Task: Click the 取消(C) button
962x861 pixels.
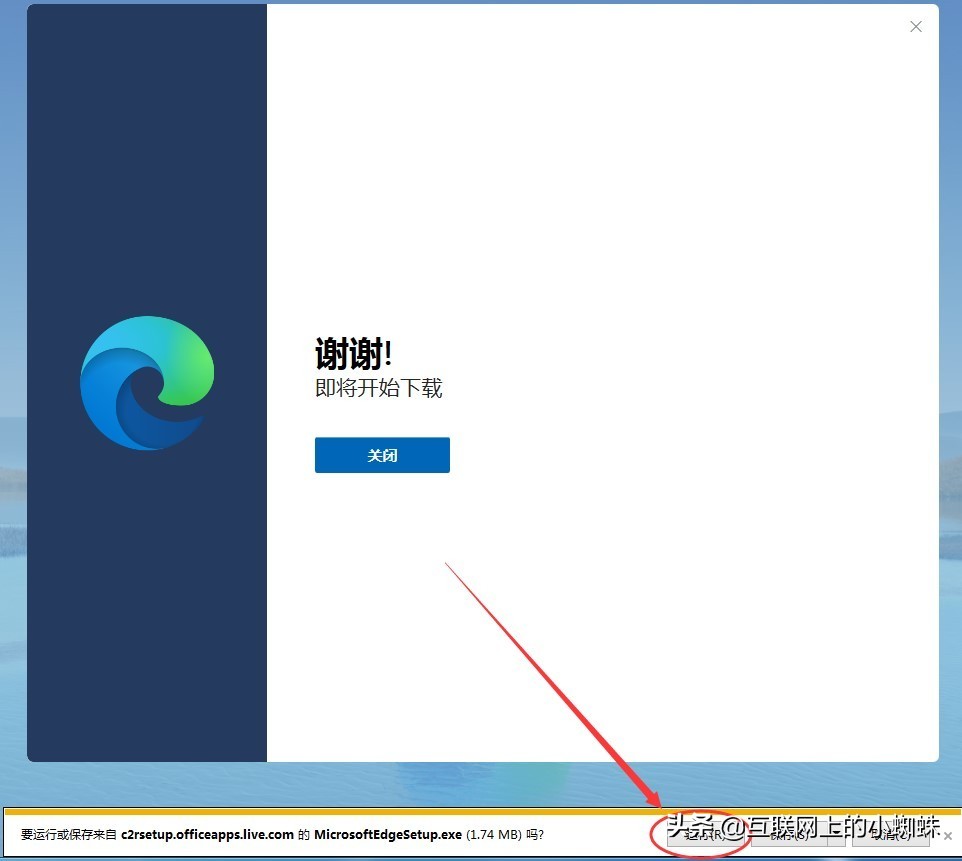Action: point(890,835)
